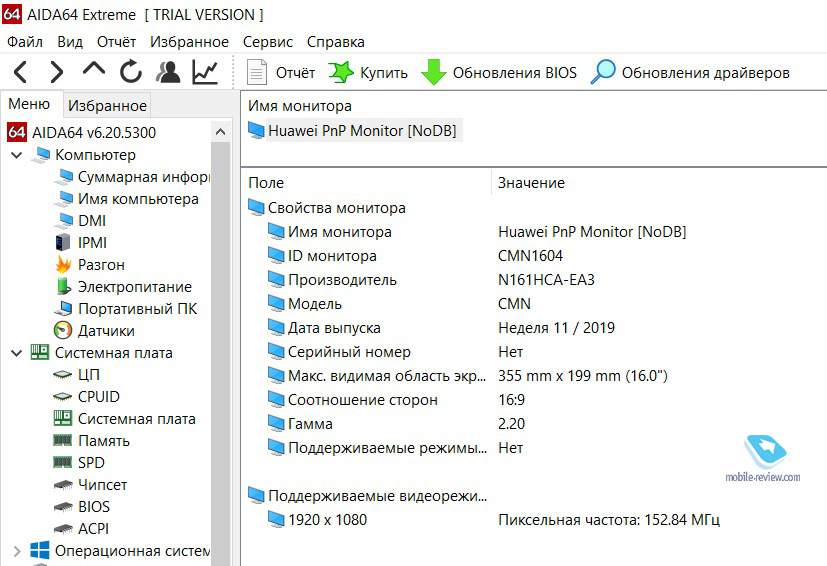This screenshot has width=827, height=566.
Task: Select the Свойства монитора group row
Action: (327, 208)
